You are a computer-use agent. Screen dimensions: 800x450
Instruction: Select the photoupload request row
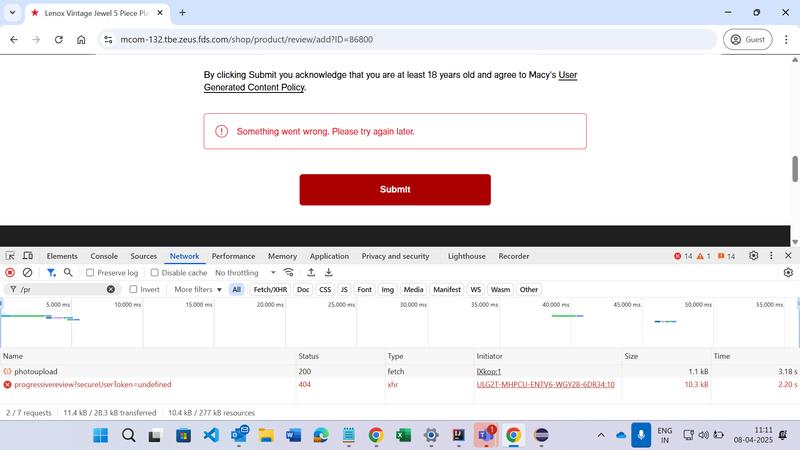(400, 371)
